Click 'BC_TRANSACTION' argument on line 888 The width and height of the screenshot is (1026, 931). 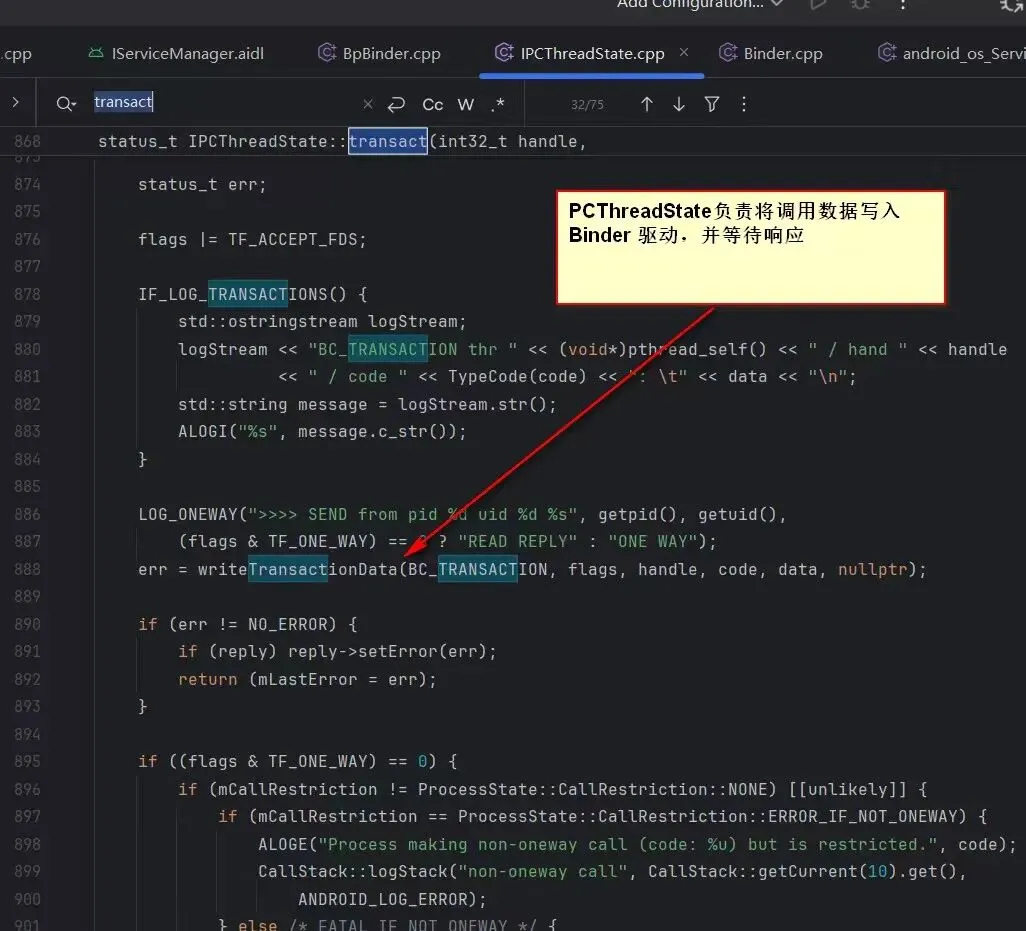tap(478, 569)
